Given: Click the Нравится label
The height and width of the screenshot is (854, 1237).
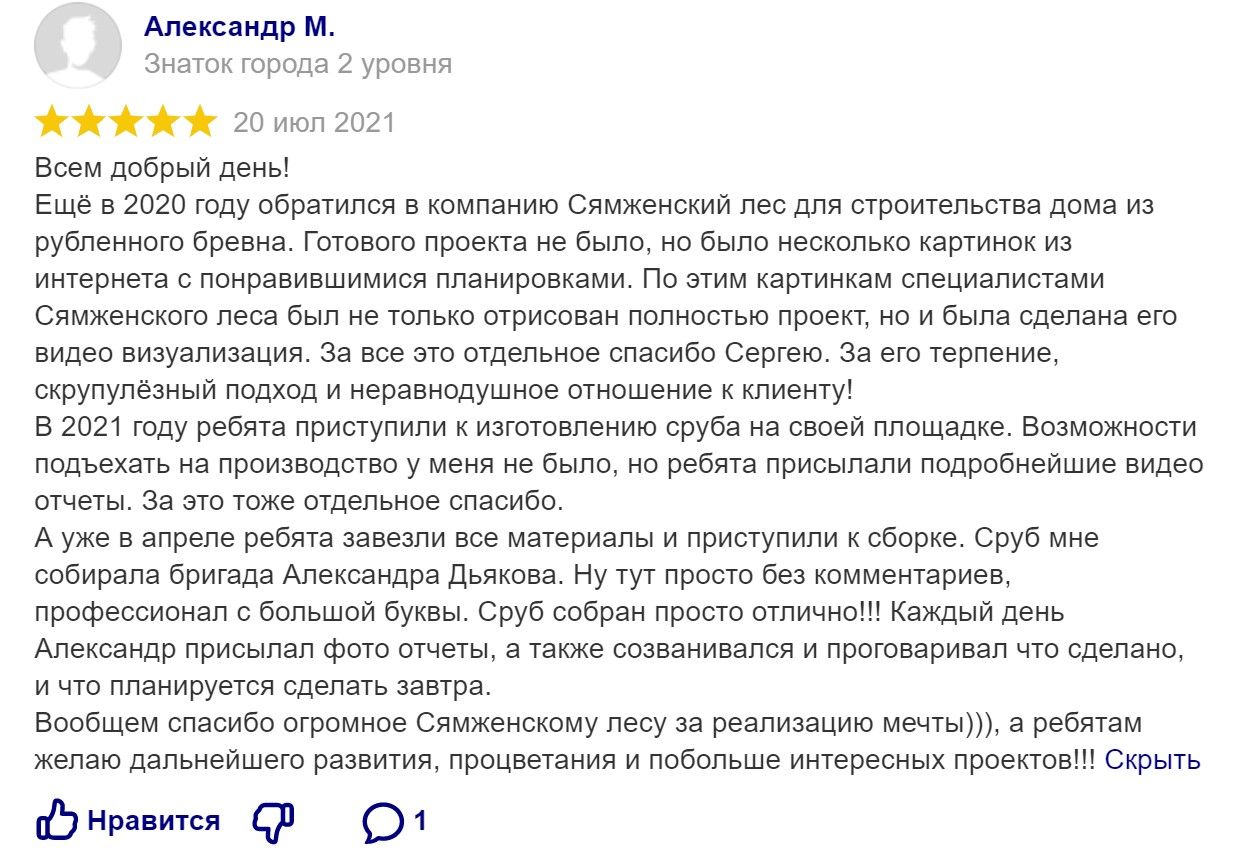Looking at the screenshot, I should (154, 821).
